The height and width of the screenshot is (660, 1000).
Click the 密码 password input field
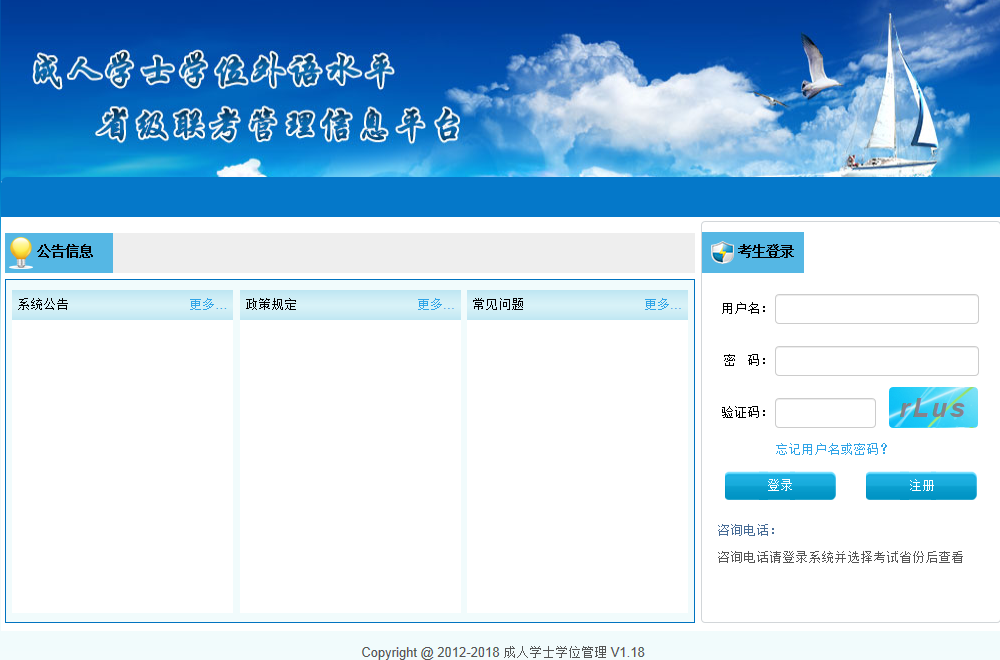pos(876,360)
